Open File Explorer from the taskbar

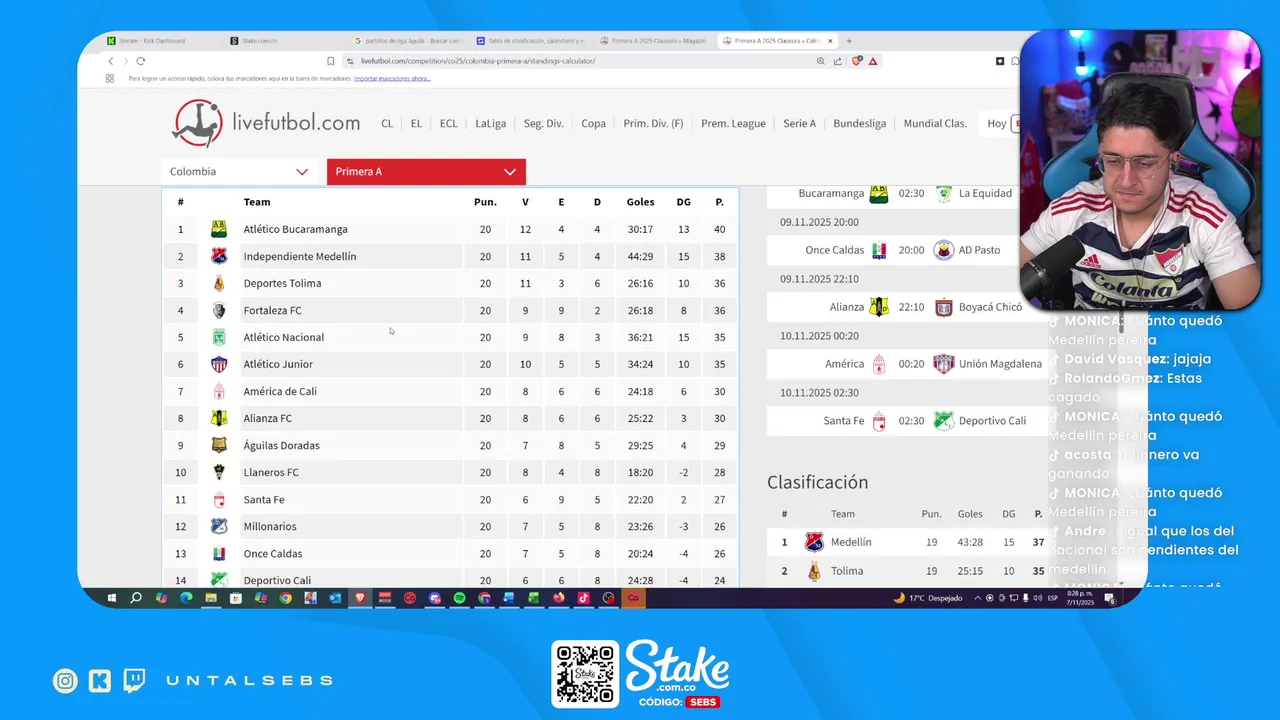pos(211,598)
